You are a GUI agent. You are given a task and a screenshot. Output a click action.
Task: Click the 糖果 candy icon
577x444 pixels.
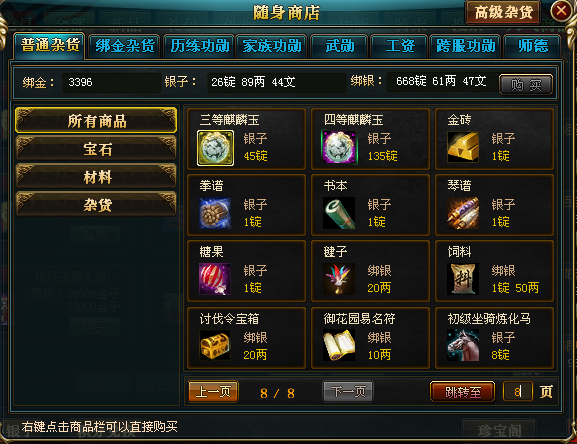point(215,279)
